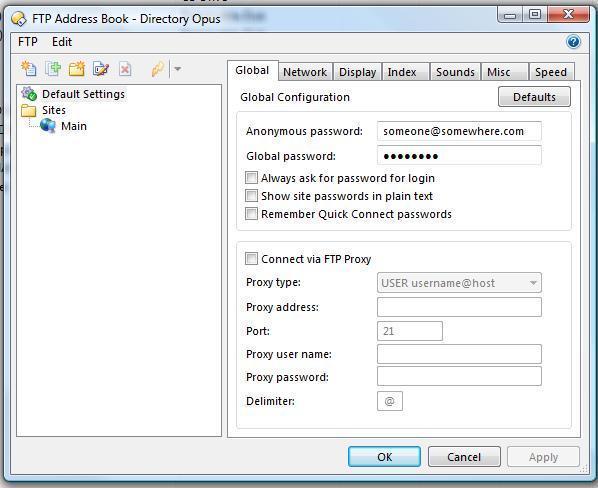This screenshot has height=488, width=598.
Task: Click the Delete entry red X icon
Action: [x=125, y=69]
